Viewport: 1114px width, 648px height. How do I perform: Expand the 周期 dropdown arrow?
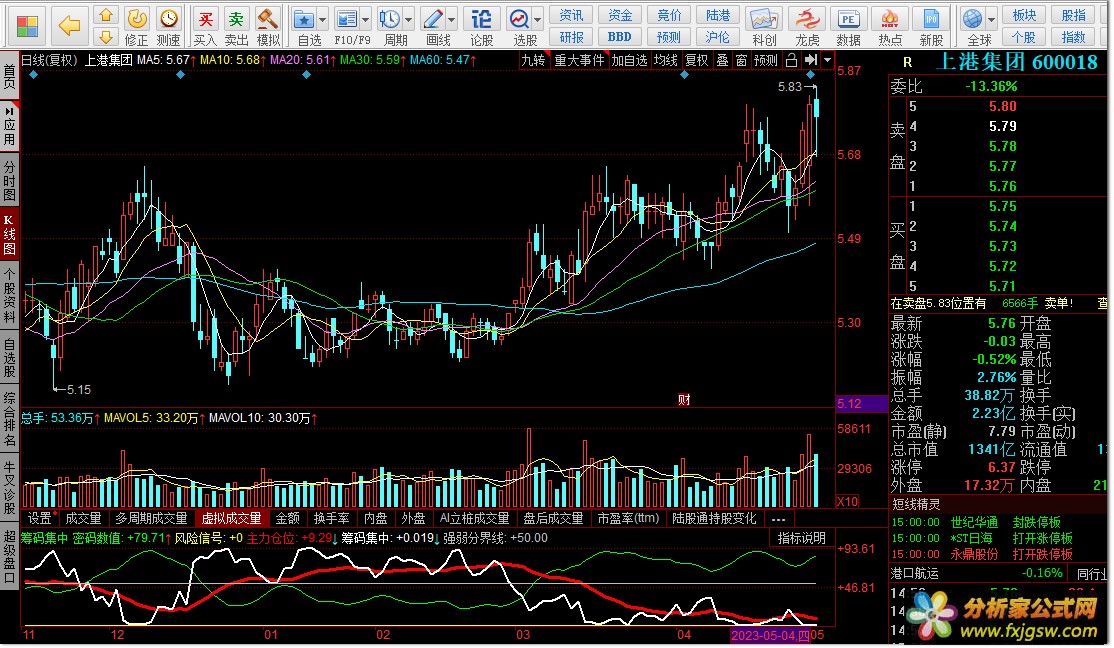[x=409, y=20]
